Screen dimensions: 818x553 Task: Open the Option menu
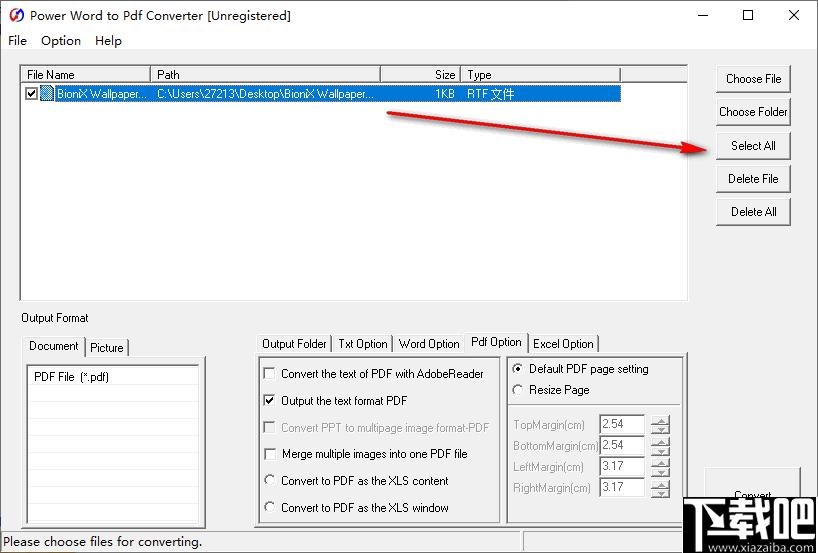click(x=61, y=41)
